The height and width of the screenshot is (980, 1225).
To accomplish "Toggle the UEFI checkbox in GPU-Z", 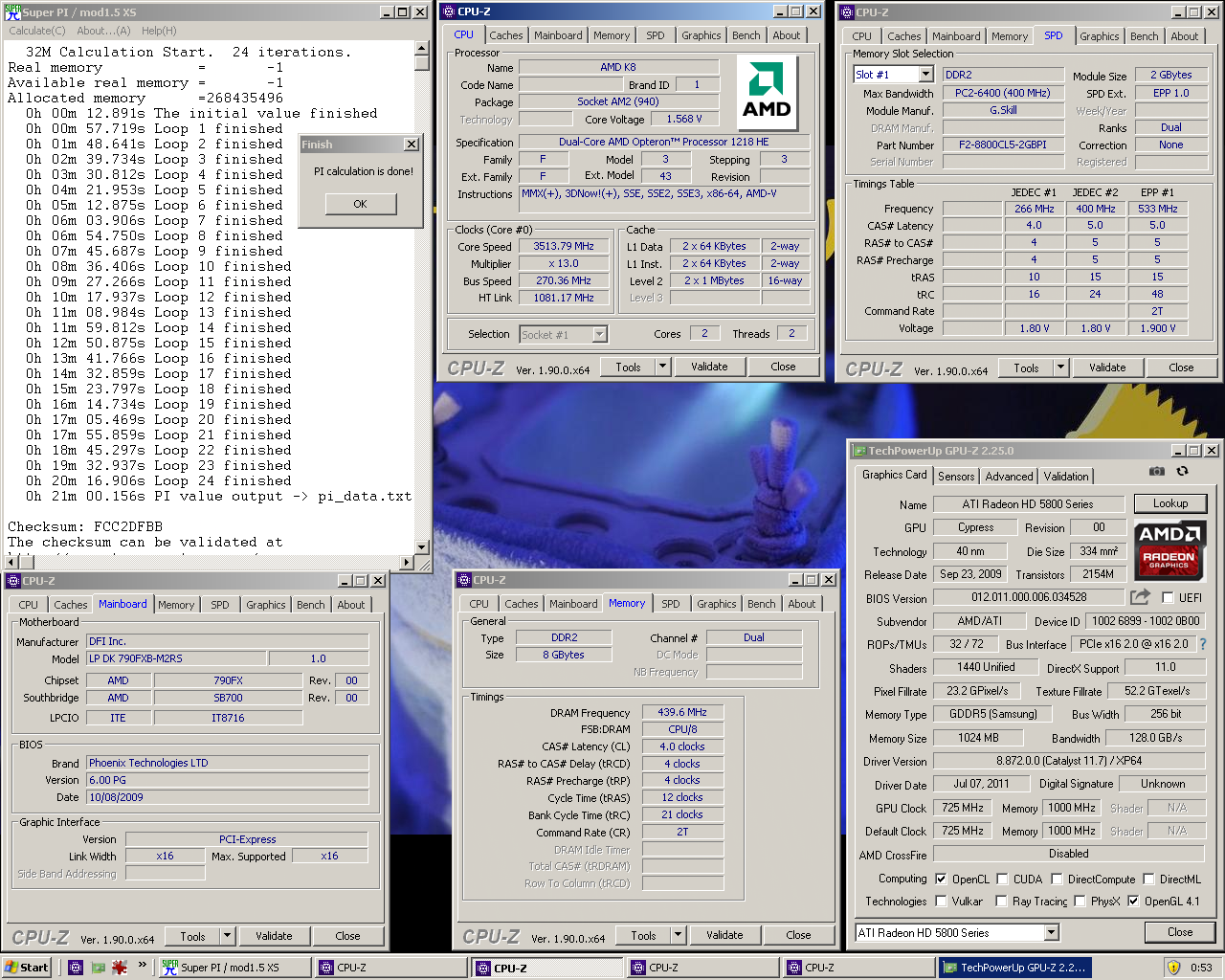I will click(1168, 597).
